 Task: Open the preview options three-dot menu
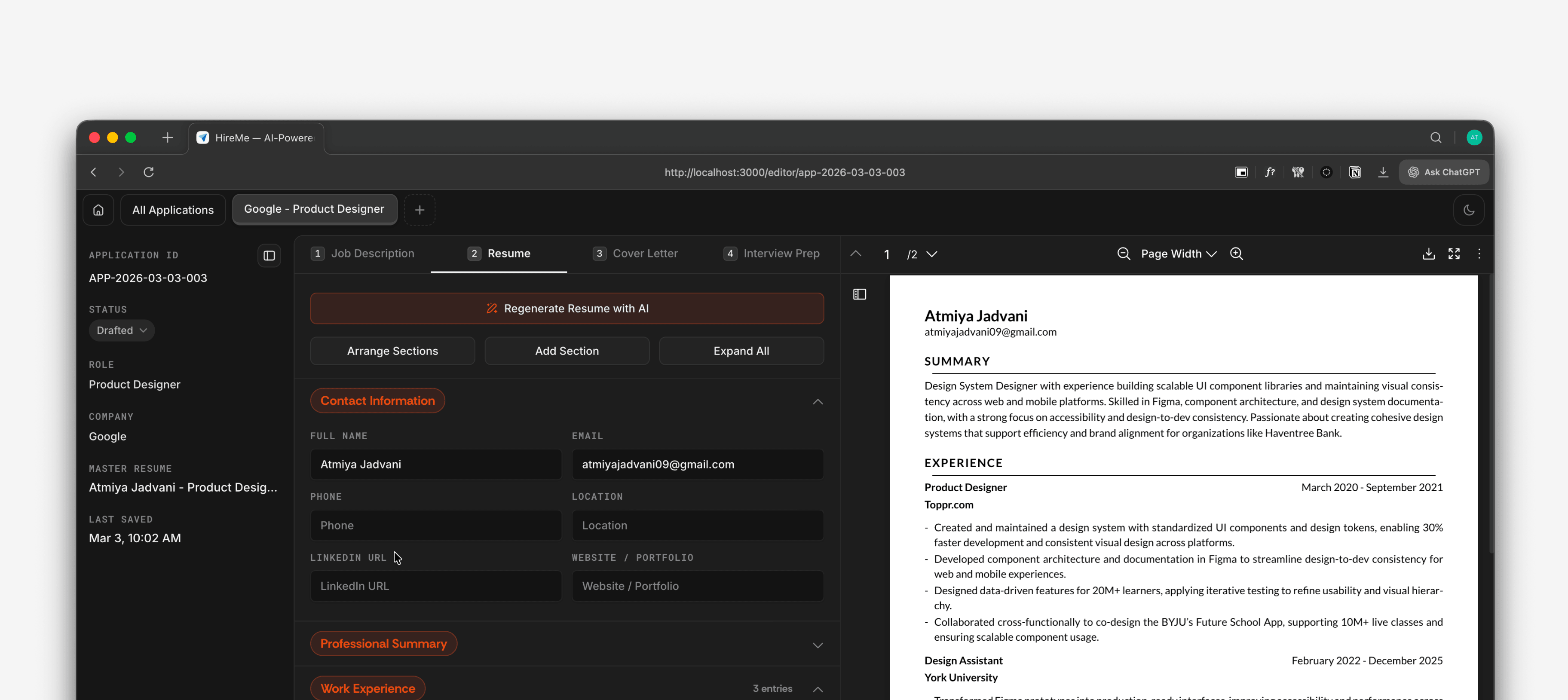click(1479, 254)
